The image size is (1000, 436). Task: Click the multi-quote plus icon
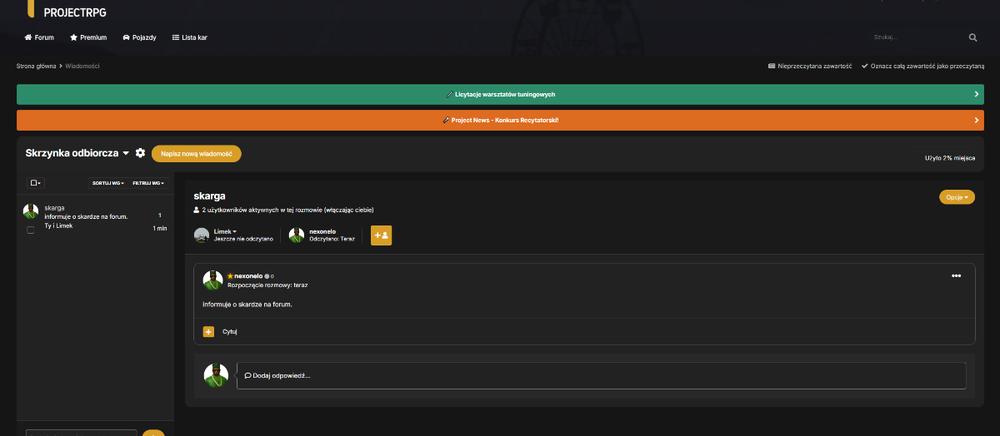pos(209,331)
